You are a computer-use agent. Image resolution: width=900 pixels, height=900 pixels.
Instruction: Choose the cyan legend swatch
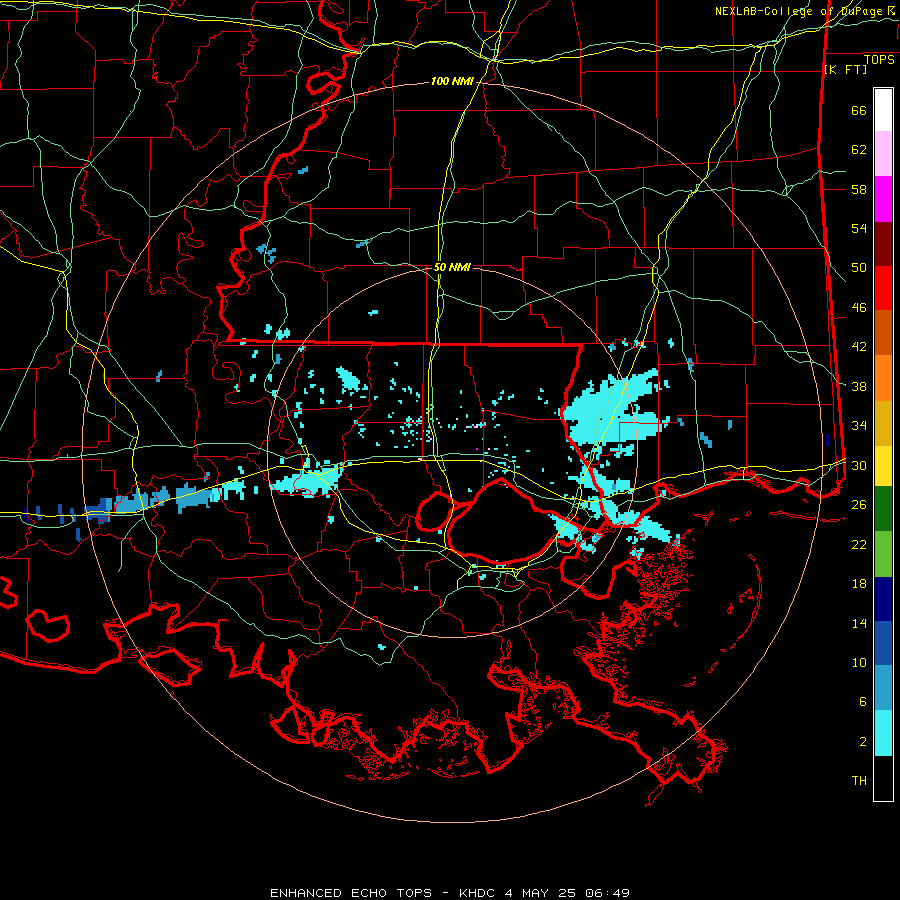coord(883,733)
